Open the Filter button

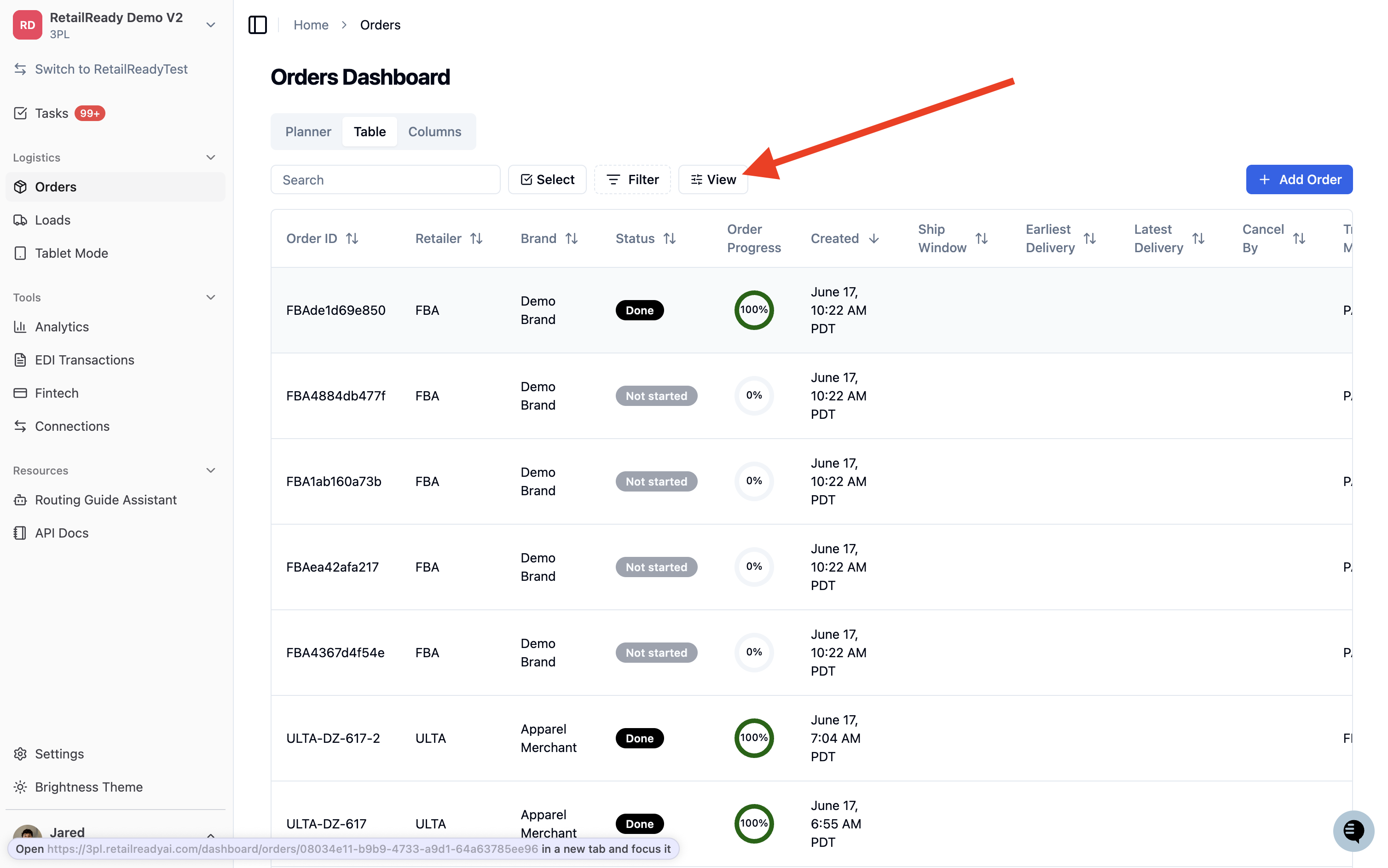[633, 179]
